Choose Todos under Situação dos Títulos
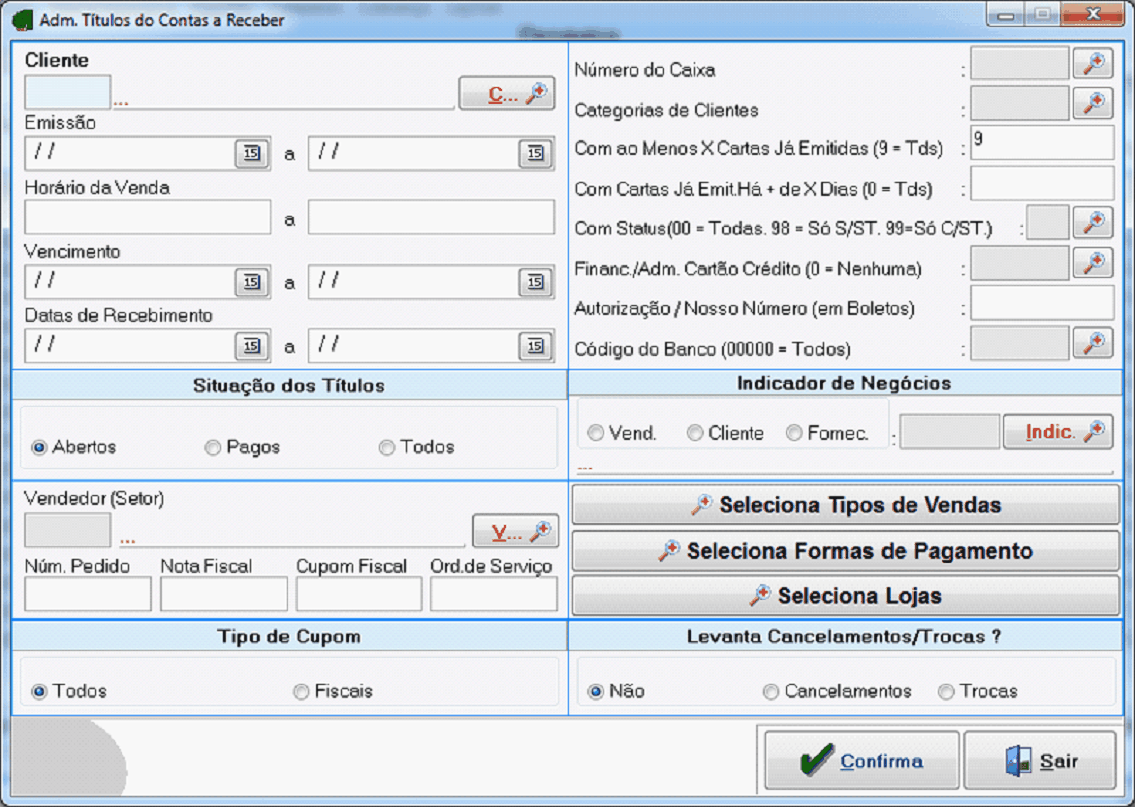The height and width of the screenshot is (808, 1136). click(x=387, y=448)
